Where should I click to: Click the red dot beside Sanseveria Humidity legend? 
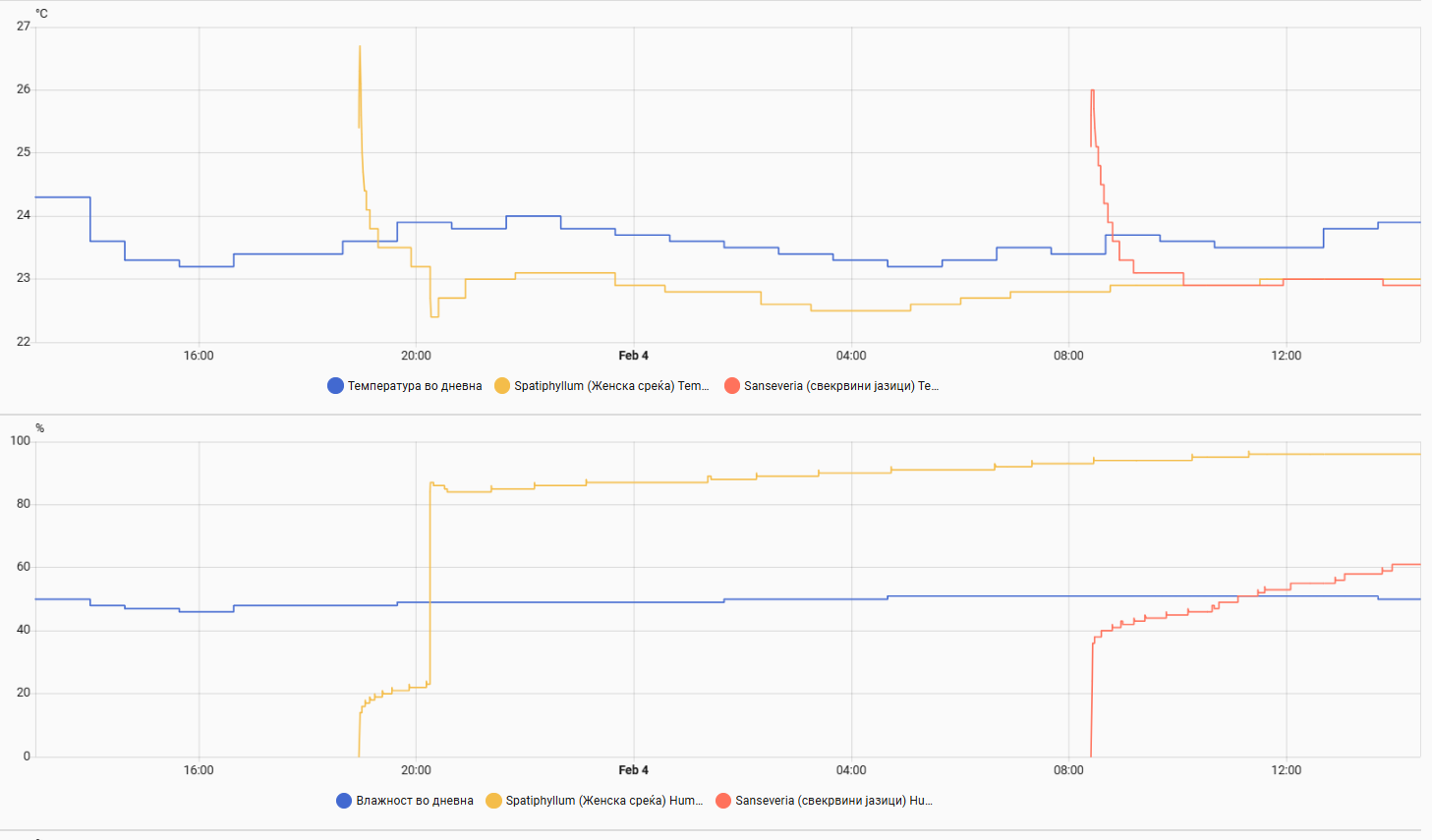click(723, 801)
